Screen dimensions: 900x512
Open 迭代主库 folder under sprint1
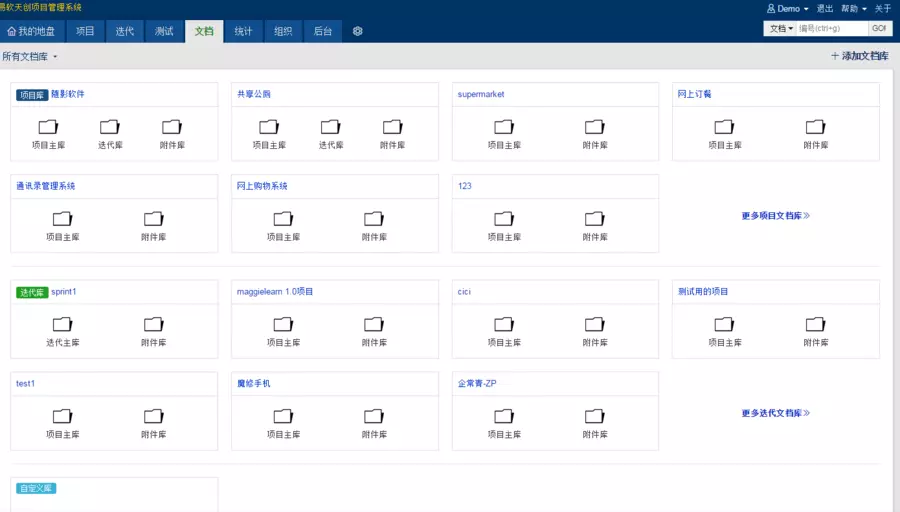click(63, 331)
